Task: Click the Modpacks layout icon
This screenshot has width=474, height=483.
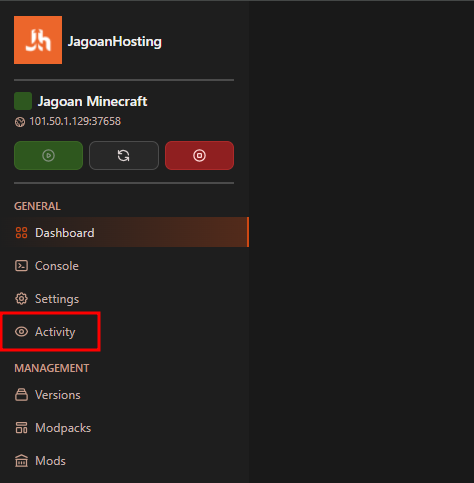Action: click(x=21, y=428)
